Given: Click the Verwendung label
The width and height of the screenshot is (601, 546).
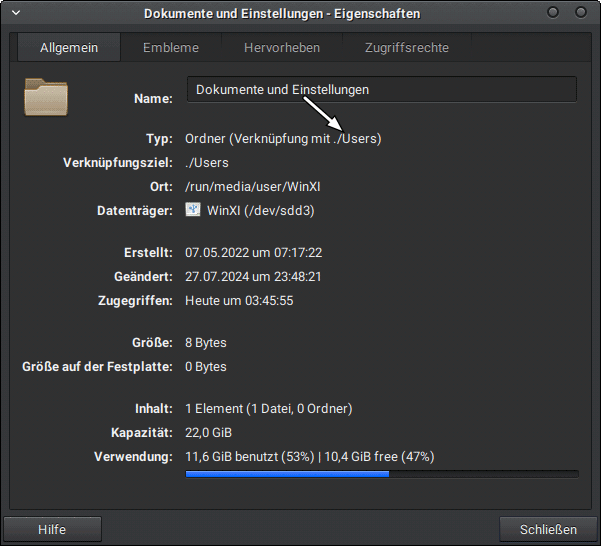Looking at the screenshot, I should tap(133, 456).
